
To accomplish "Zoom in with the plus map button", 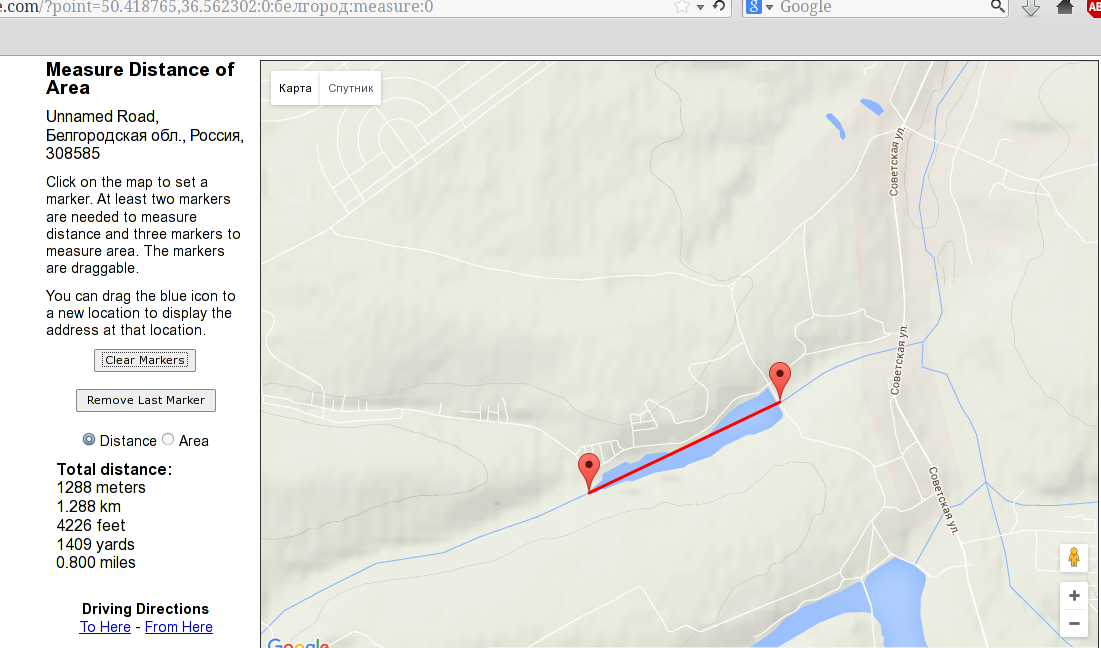I will (1074, 596).
